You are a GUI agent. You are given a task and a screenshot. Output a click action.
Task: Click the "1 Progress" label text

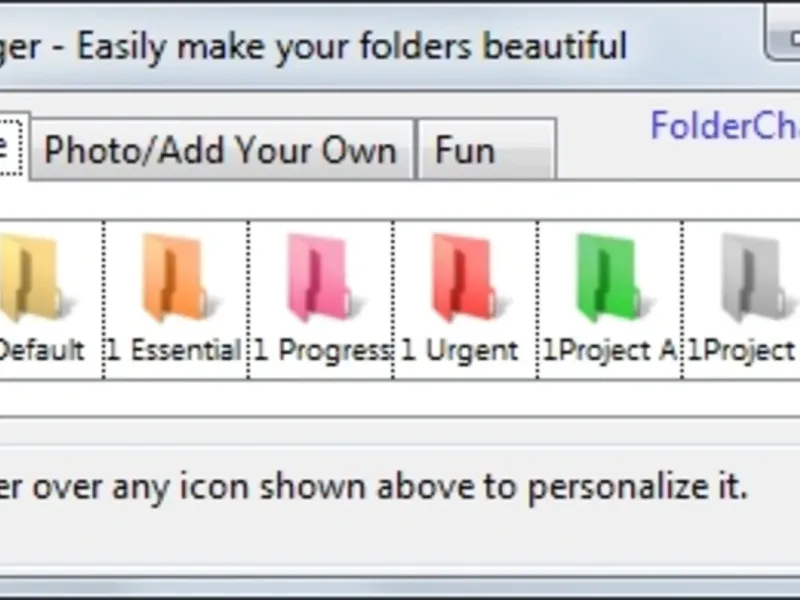(321, 351)
